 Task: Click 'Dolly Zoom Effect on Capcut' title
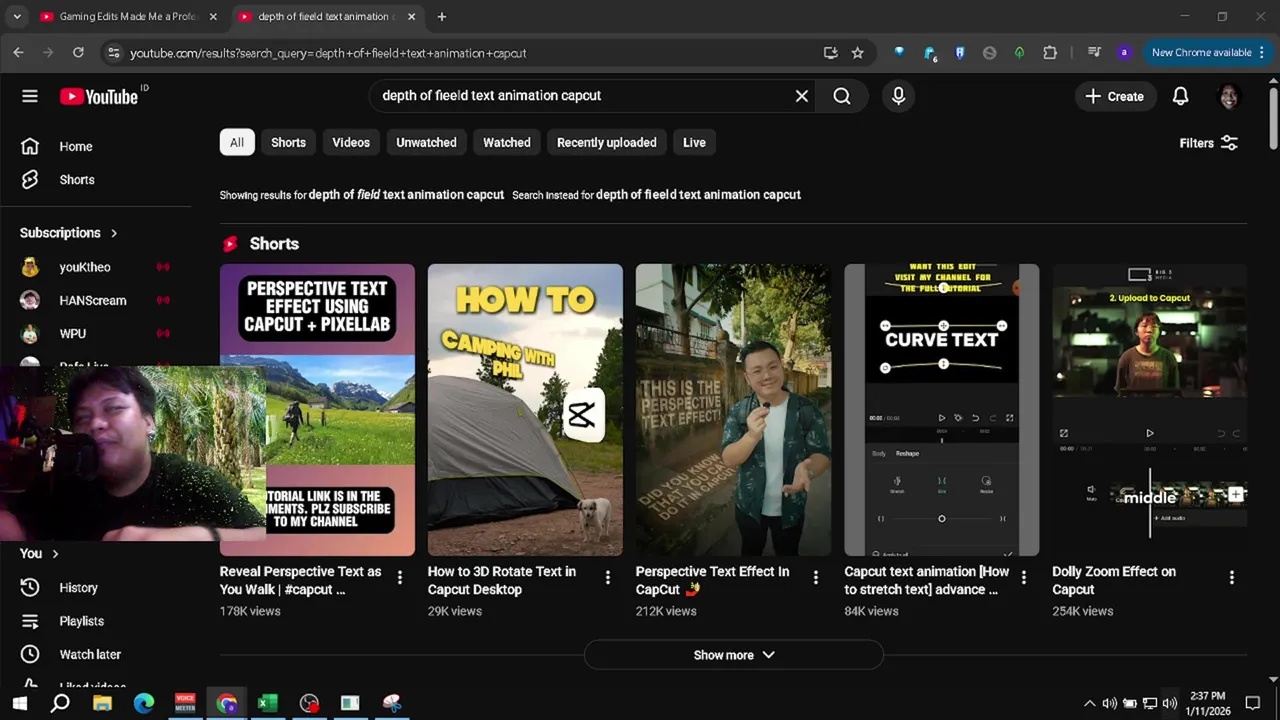(x=1114, y=580)
